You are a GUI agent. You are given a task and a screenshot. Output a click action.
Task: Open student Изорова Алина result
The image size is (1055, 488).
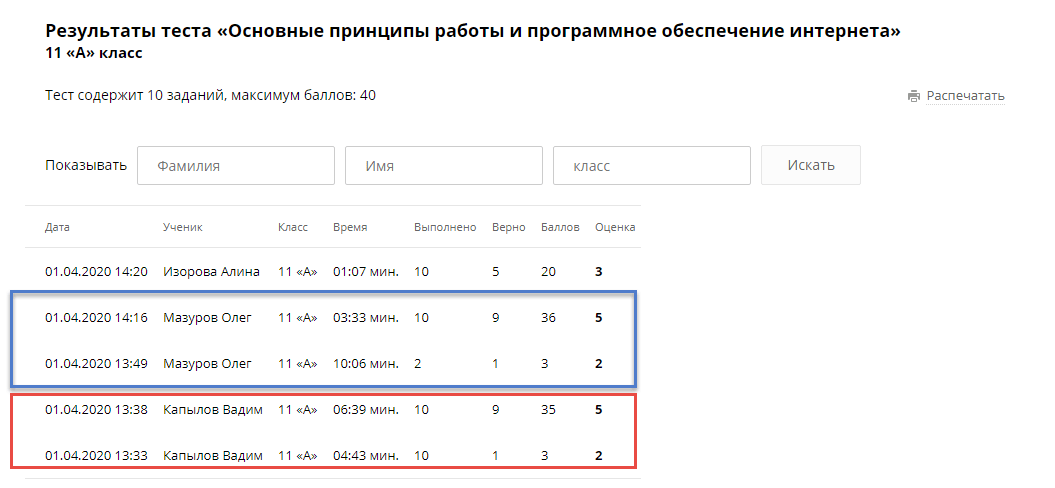(x=211, y=272)
